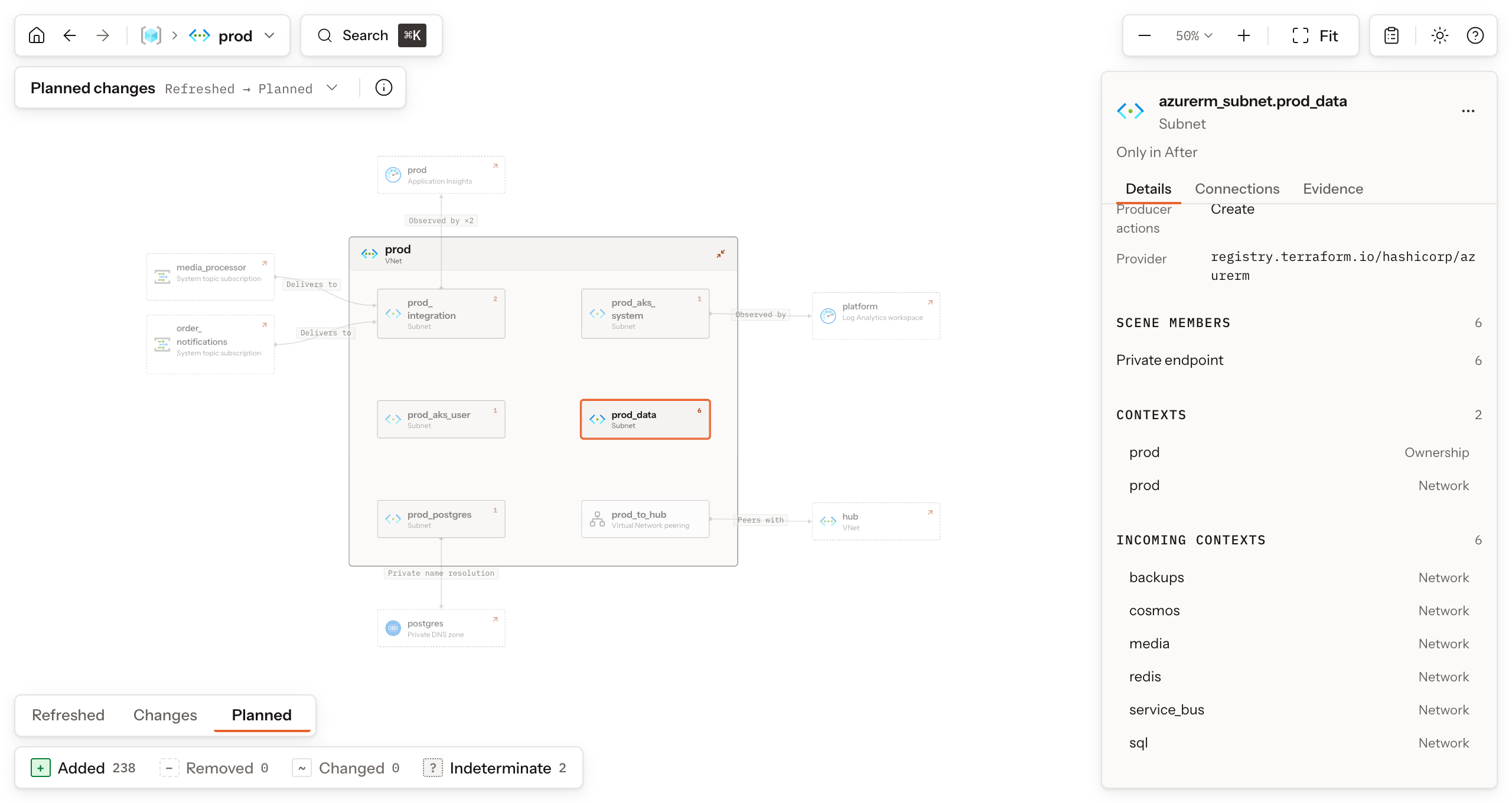Open the service_bus incoming context

click(1299, 710)
